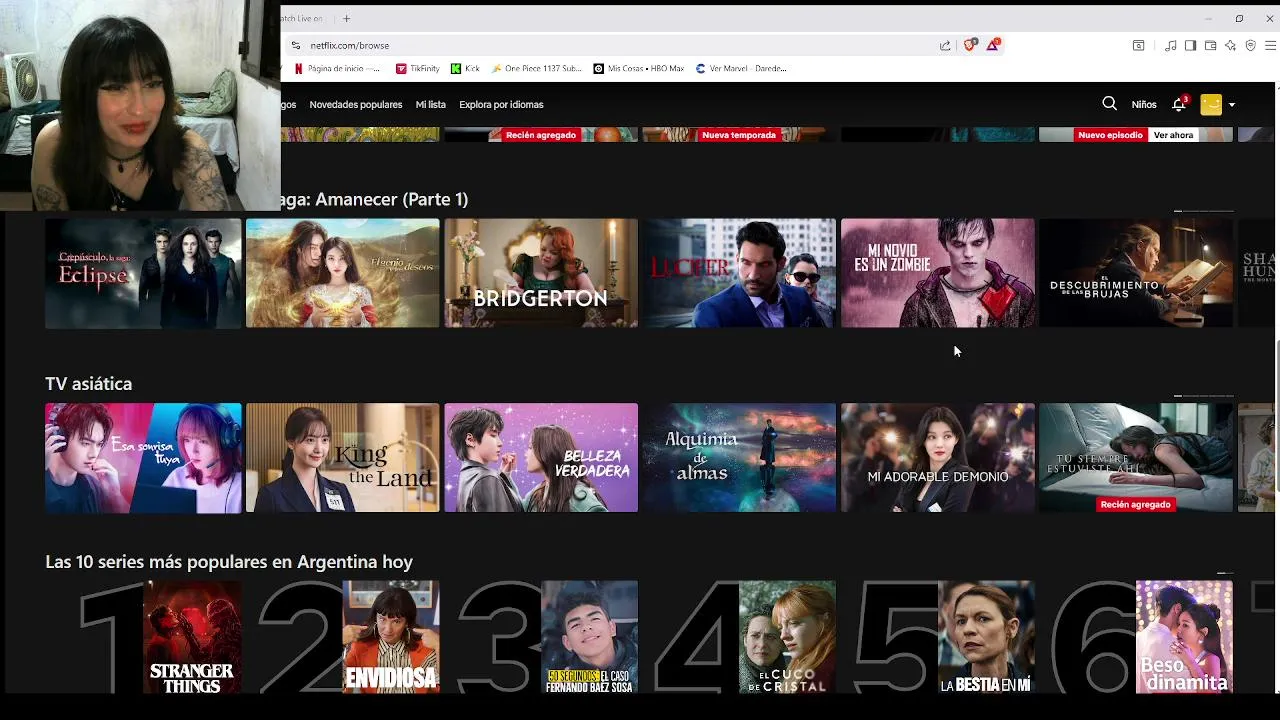
Task: Open El cuco de cristal poster
Action: pos(787,637)
